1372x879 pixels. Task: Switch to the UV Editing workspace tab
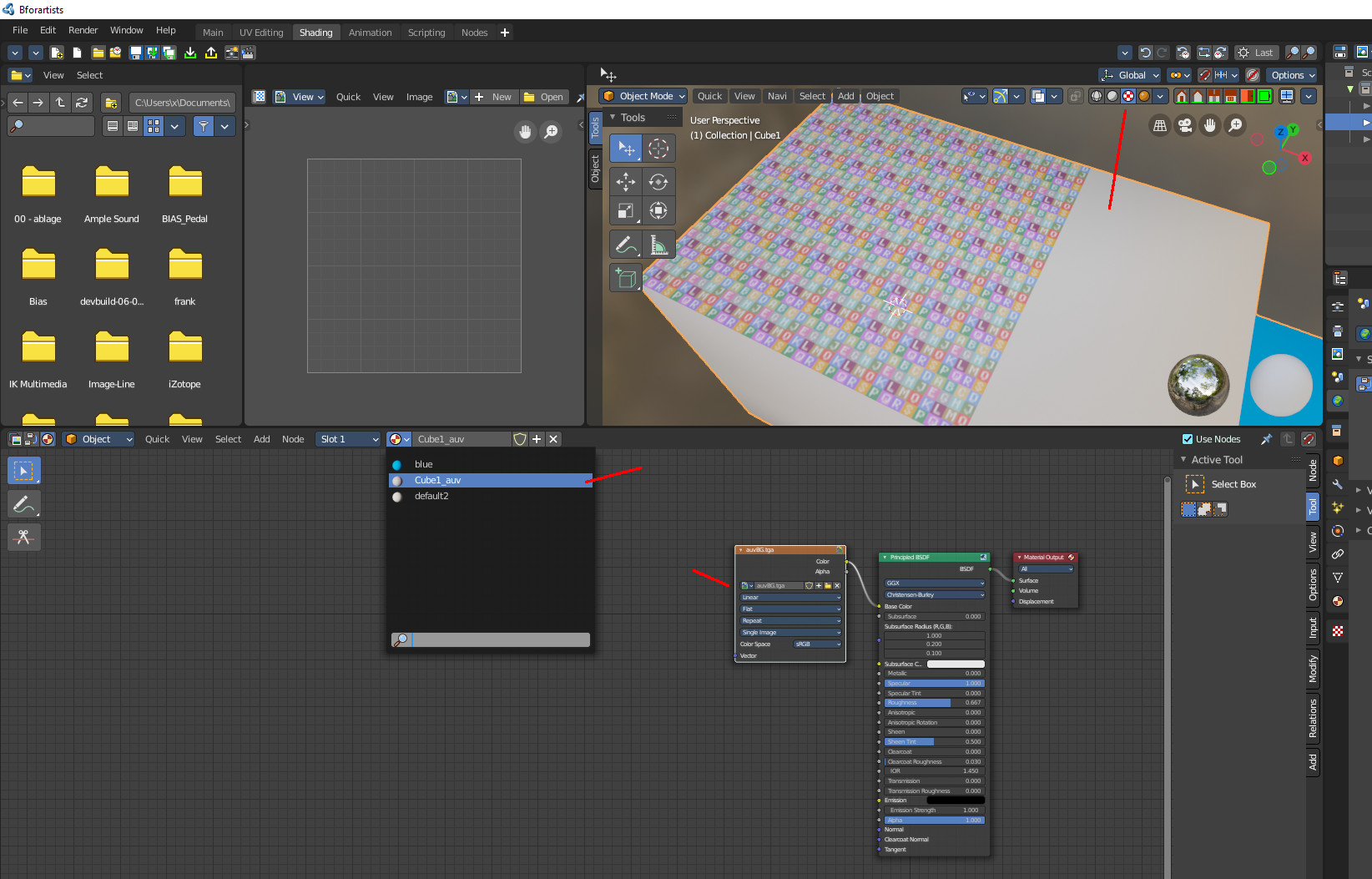pos(261,33)
